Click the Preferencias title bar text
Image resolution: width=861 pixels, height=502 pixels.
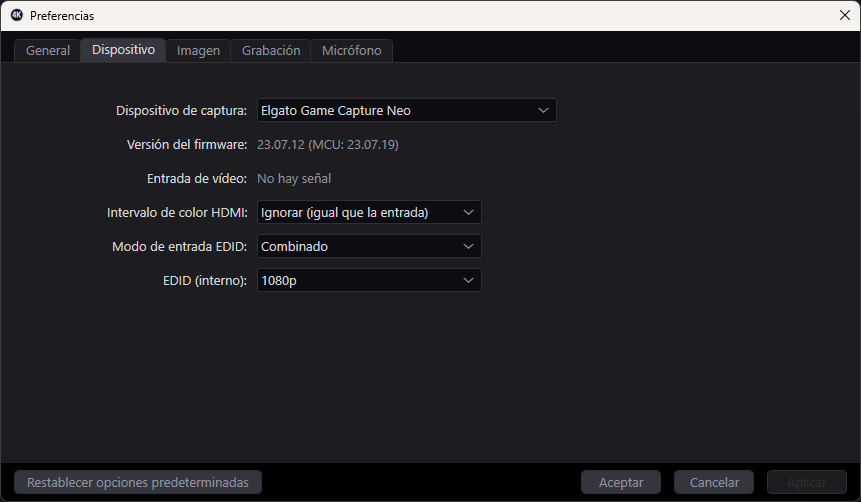click(x=62, y=16)
